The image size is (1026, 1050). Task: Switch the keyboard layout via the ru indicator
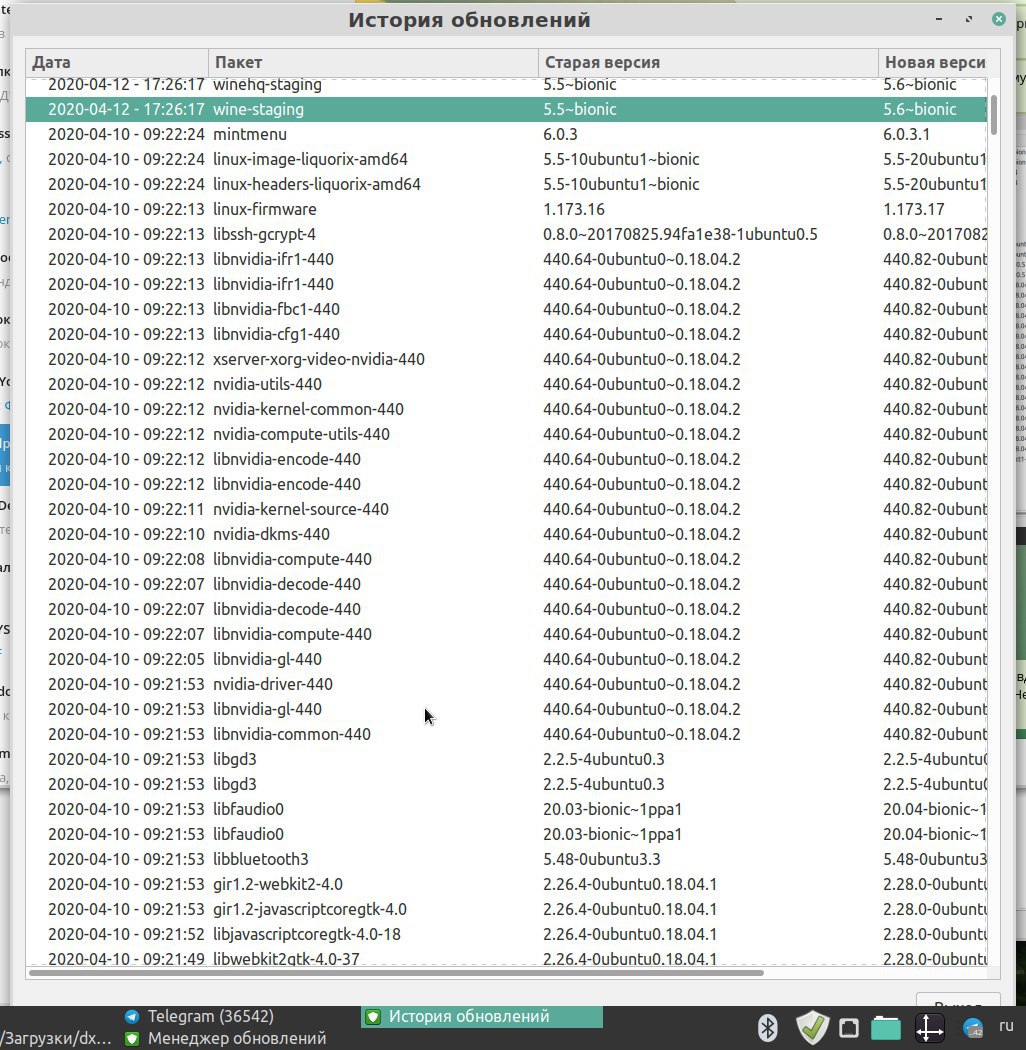[x=1007, y=1025]
